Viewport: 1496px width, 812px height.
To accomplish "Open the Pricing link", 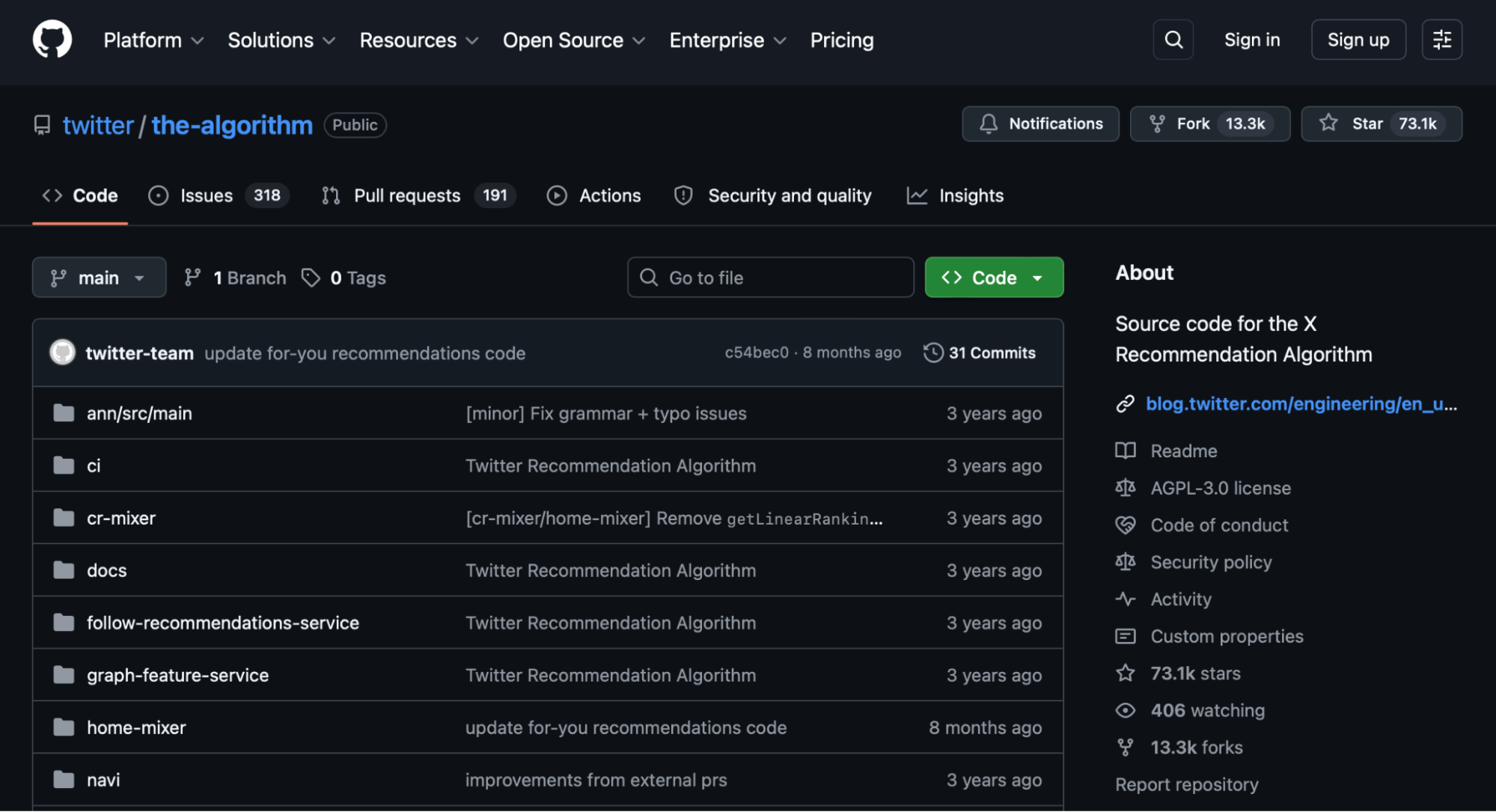I will (x=842, y=40).
